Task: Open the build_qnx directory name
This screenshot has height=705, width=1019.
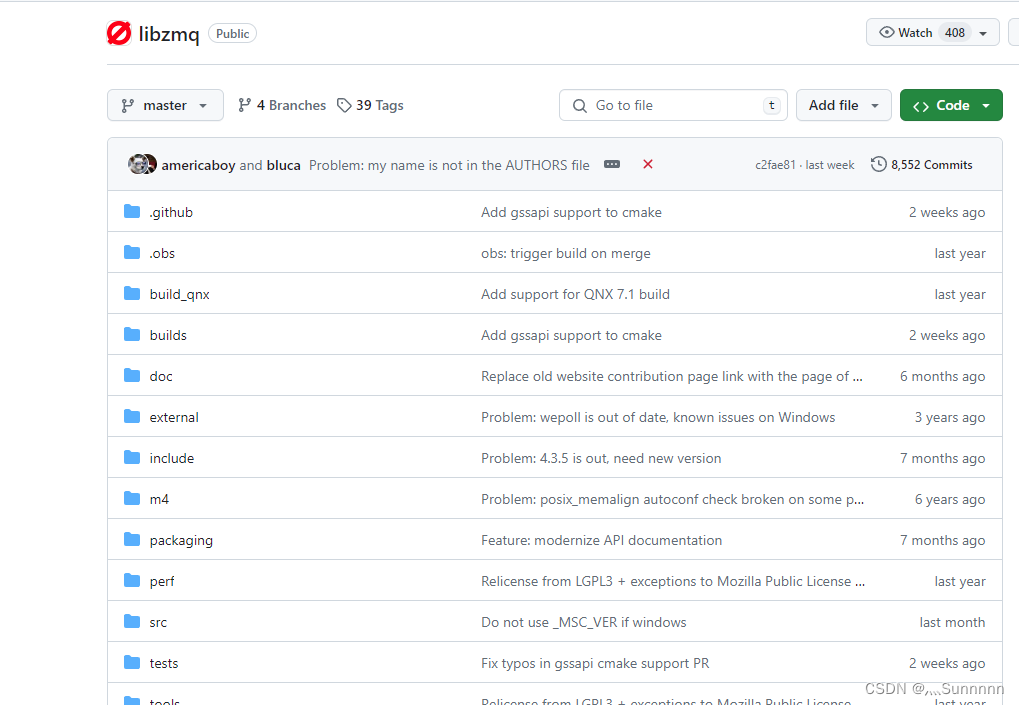Action: pyautogui.click(x=179, y=294)
